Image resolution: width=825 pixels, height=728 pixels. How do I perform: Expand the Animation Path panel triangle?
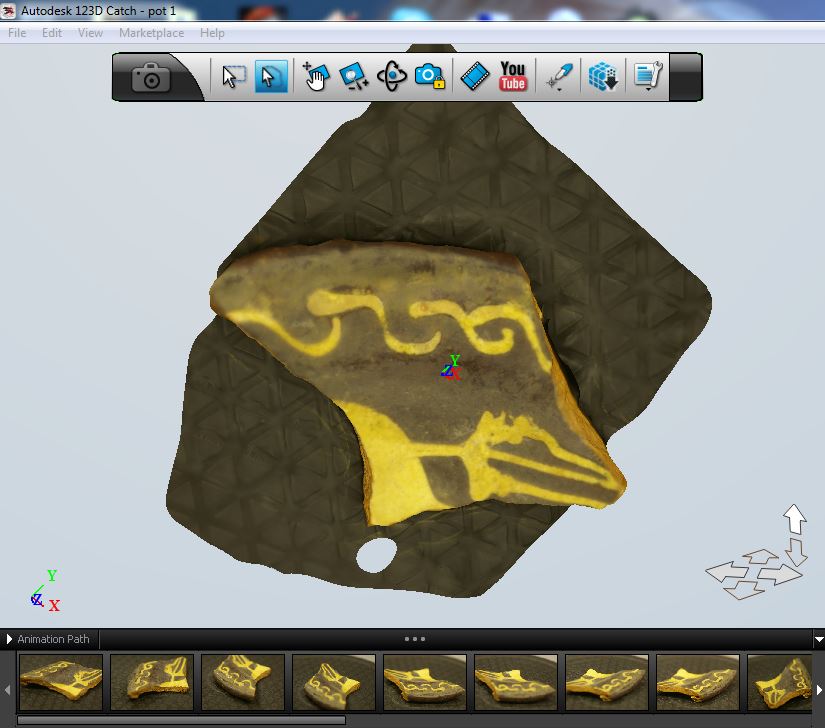pyautogui.click(x=9, y=639)
